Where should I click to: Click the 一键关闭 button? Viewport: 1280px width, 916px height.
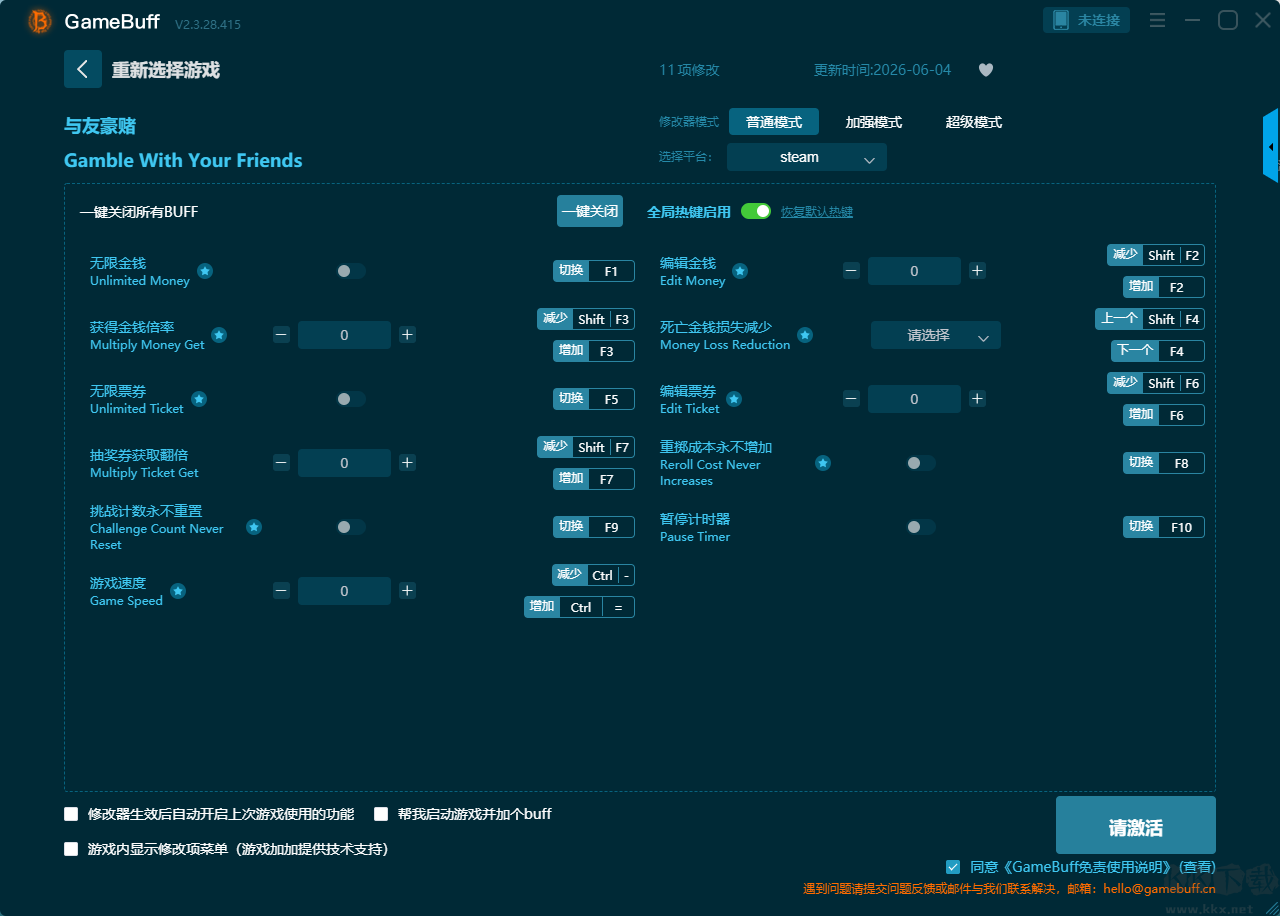coord(590,211)
